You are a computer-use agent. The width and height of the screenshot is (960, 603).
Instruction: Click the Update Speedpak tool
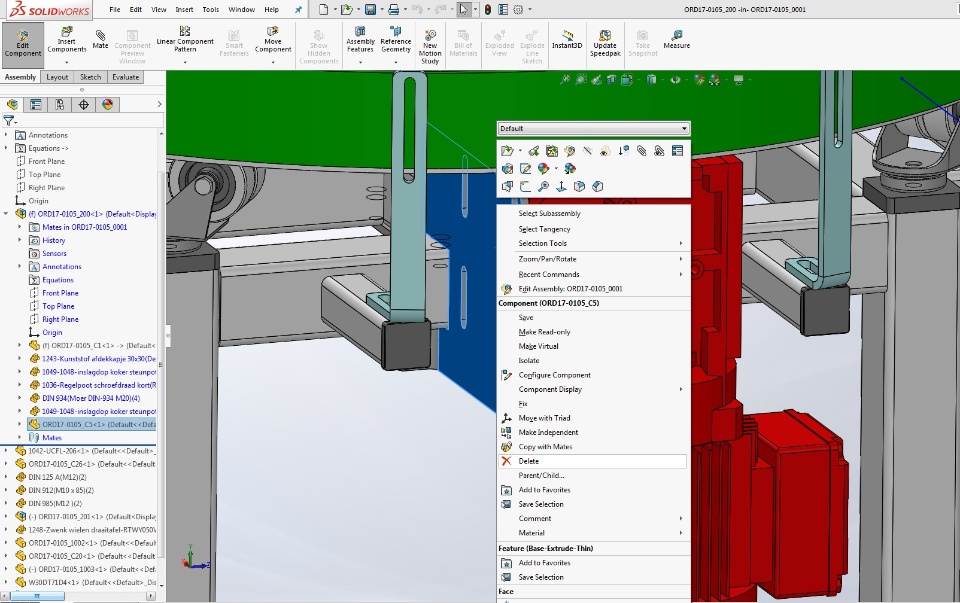(605, 43)
